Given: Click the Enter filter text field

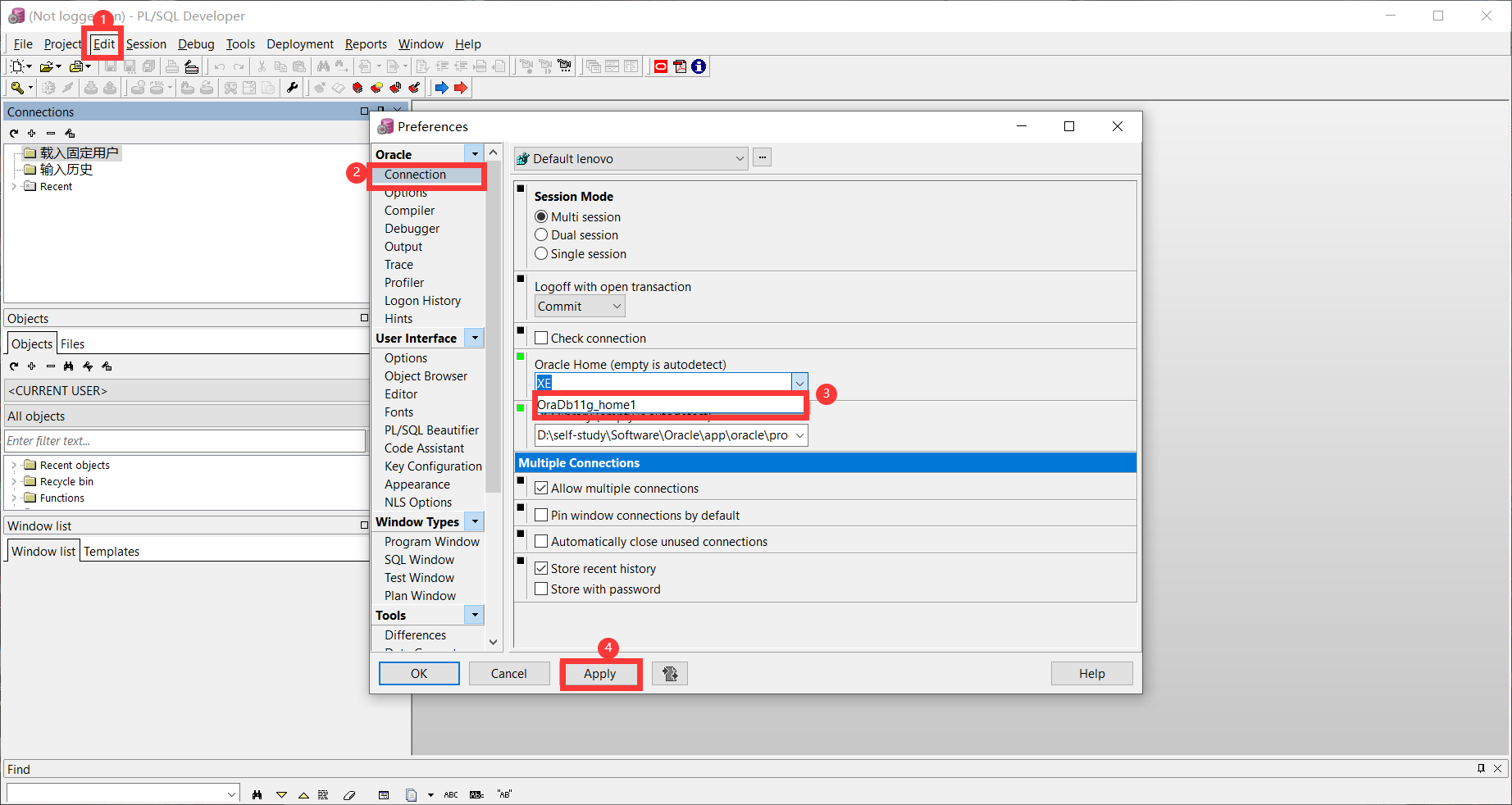Looking at the screenshot, I should (x=184, y=441).
